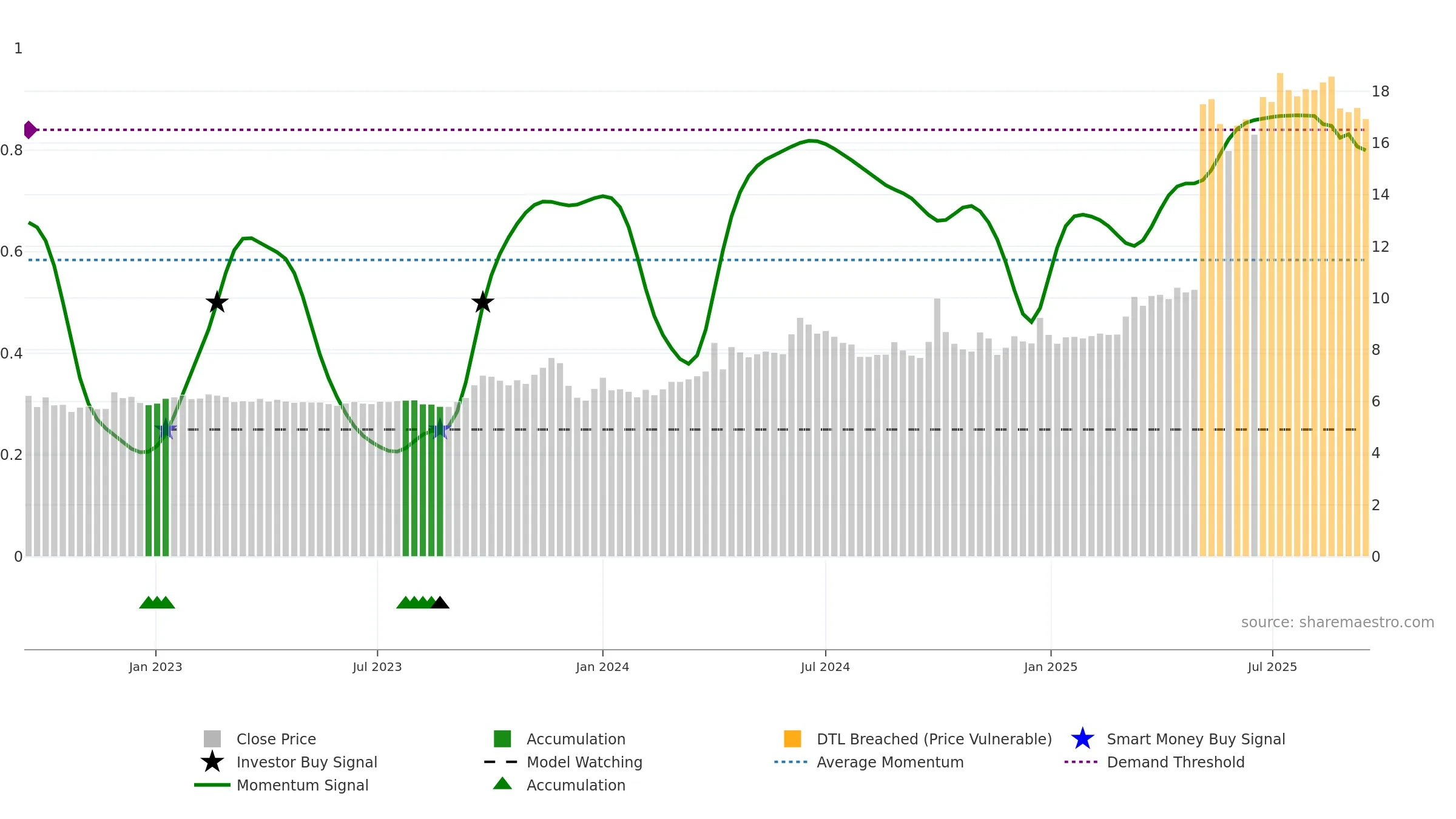Click the Smart Money Buy Signal legend label
This screenshot has height=819, width=1456.
pyautogui.click(x=1196, y=739)
